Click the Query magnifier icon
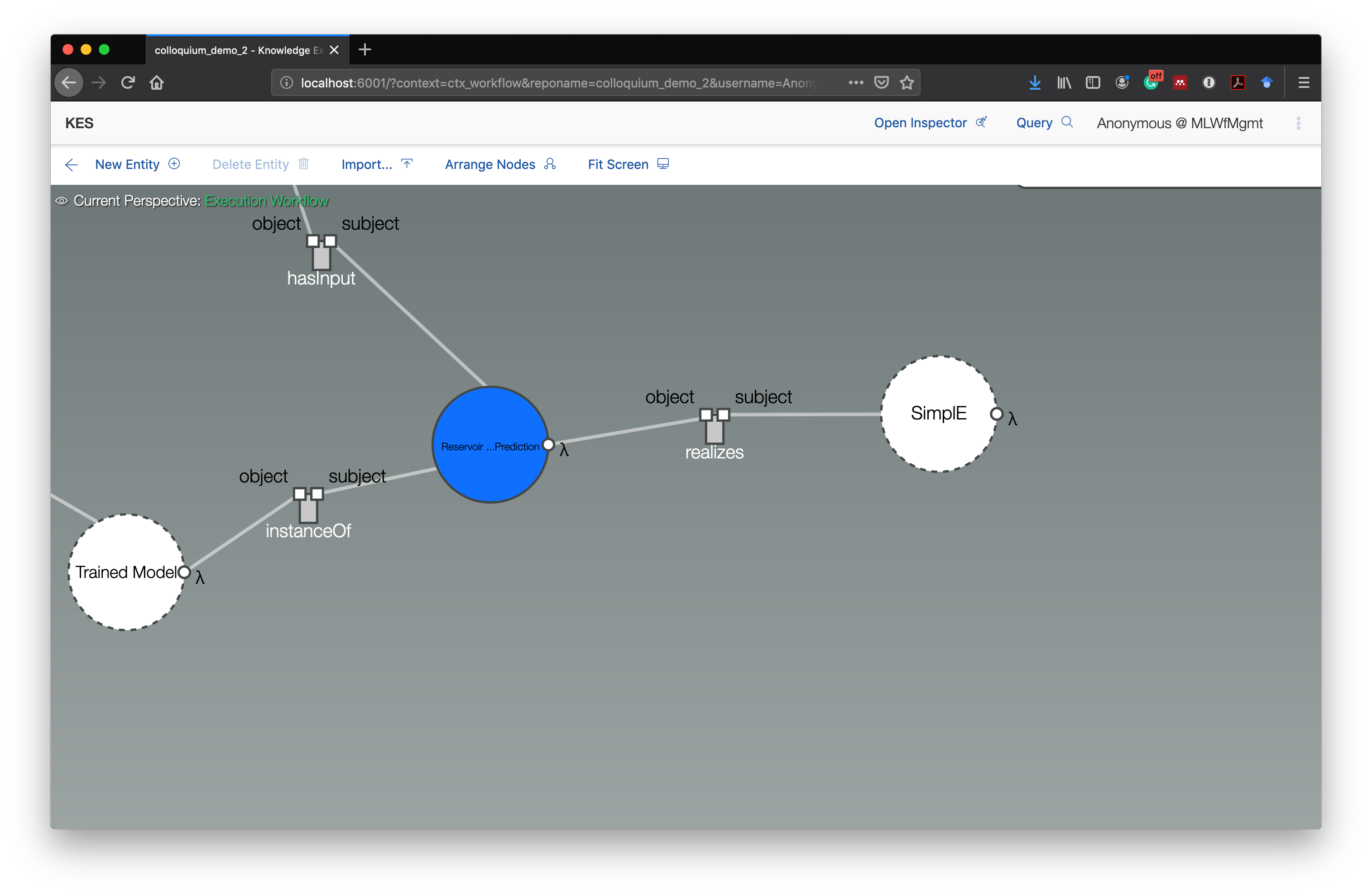The width and height of the screenshot is (1372, 896). pyautogui.click(x=1067, y=122)
